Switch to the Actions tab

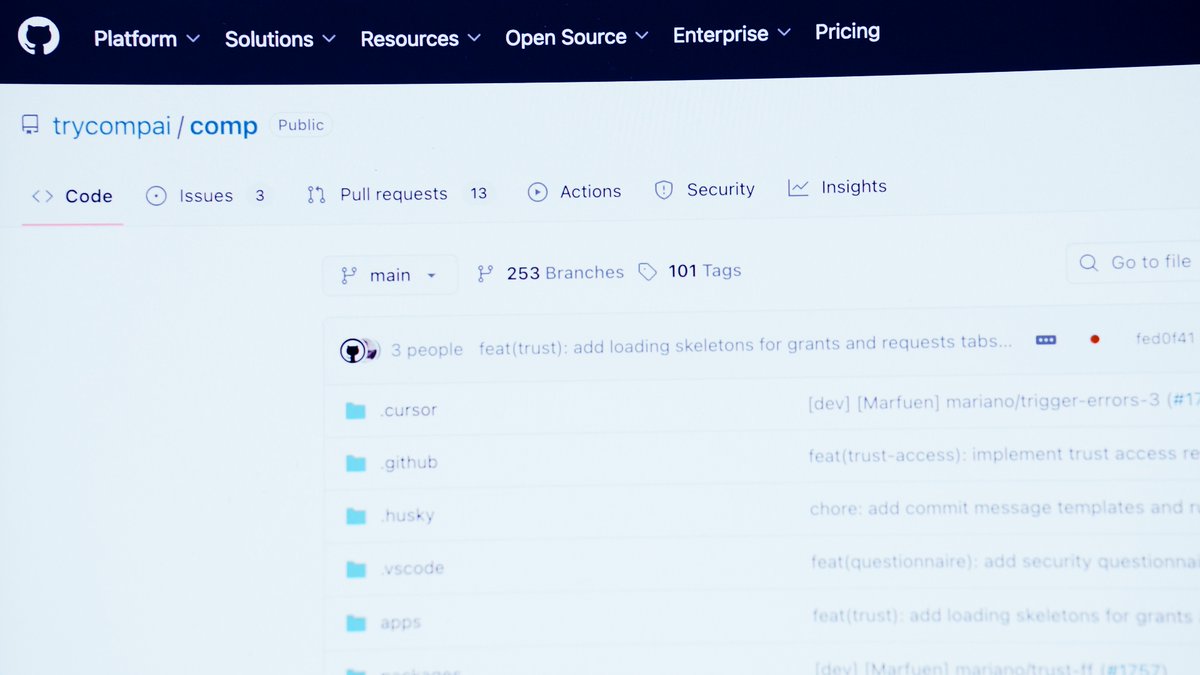click(x=575, y=191)
